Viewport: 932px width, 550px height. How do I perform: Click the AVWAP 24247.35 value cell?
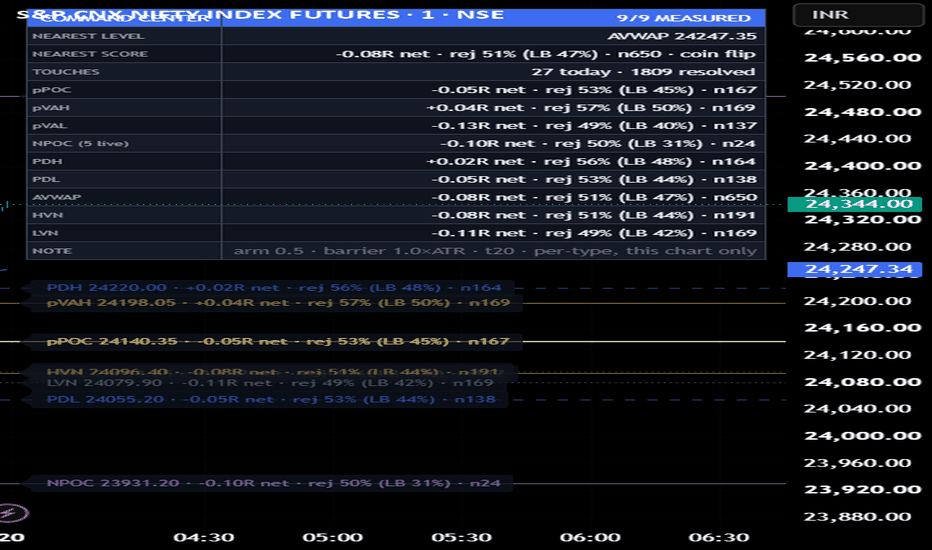pyautogui.click(x=682, y=36)
